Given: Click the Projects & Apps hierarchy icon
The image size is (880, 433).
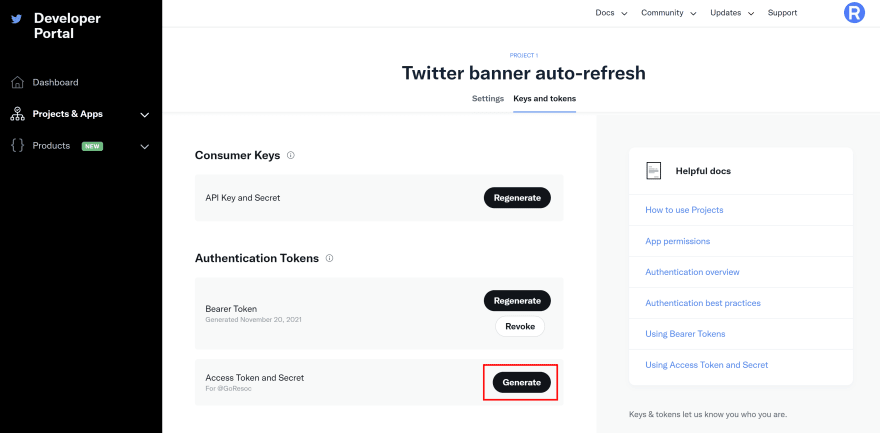Looking at the screenshot, I should coord(17,114).
